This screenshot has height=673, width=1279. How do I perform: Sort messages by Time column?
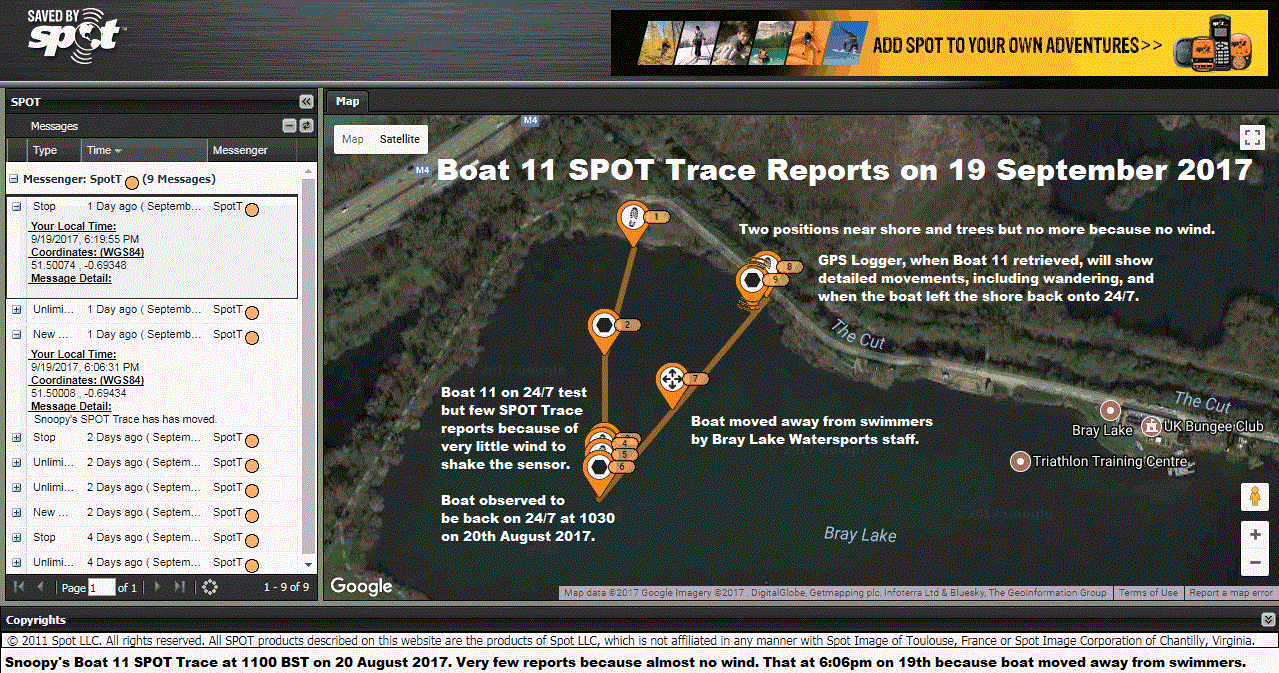(x=104, y=150)
